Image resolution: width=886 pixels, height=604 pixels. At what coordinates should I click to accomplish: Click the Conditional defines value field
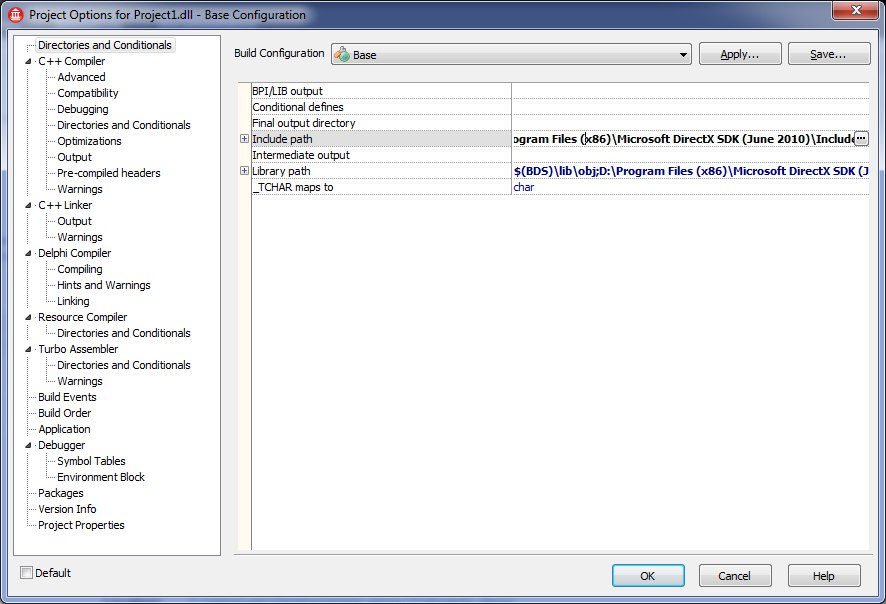[688, 107]
